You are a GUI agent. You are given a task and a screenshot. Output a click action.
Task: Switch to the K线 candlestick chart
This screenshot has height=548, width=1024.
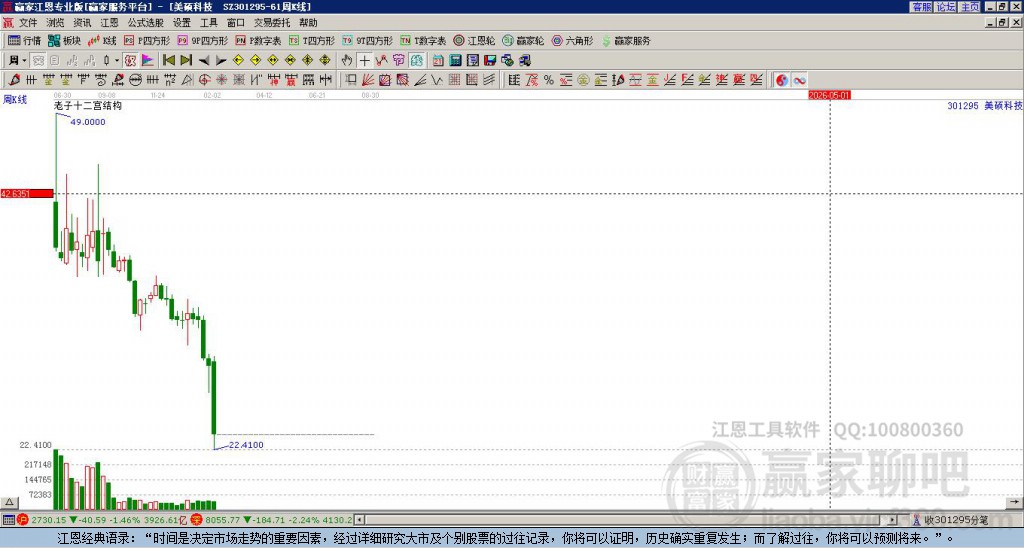pyautogui.click(x=102, y=40)
